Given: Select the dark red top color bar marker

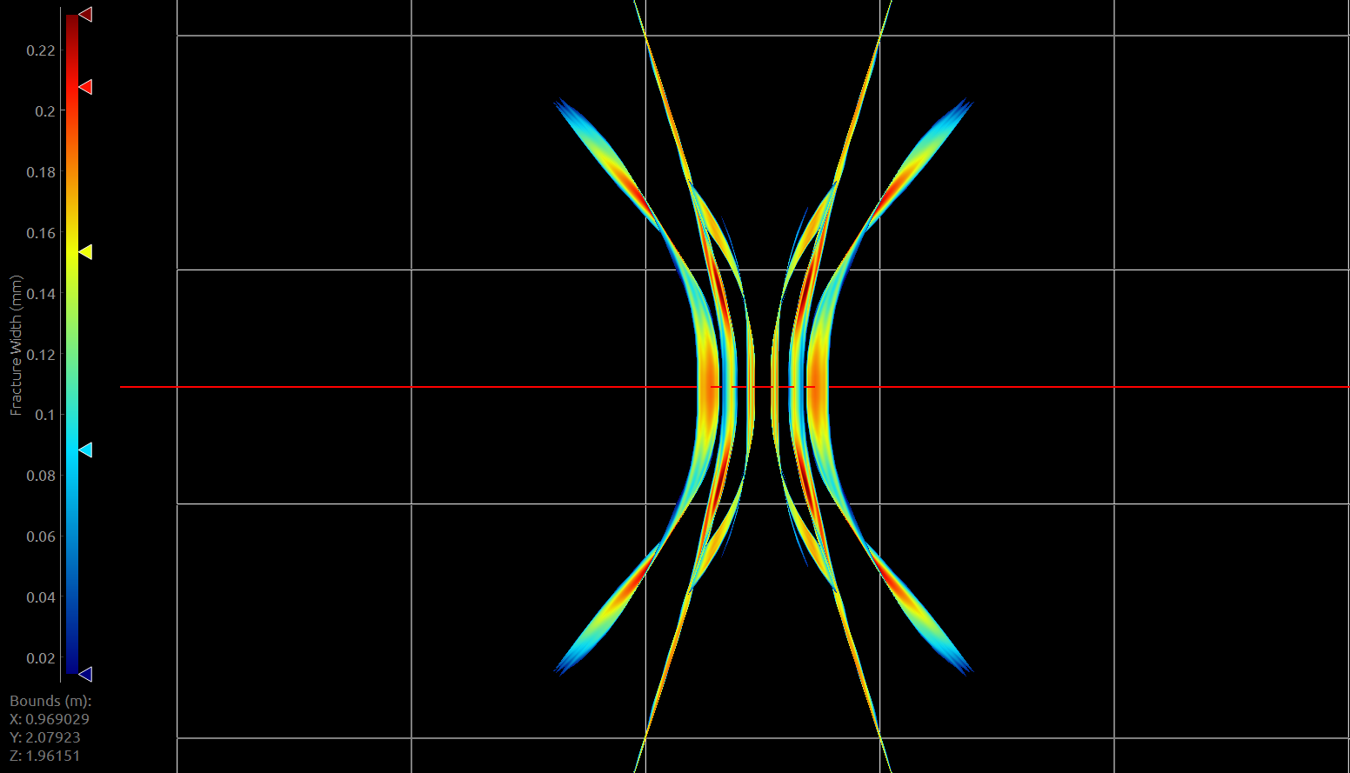Looking at the screenshot, I should (86, 14).
